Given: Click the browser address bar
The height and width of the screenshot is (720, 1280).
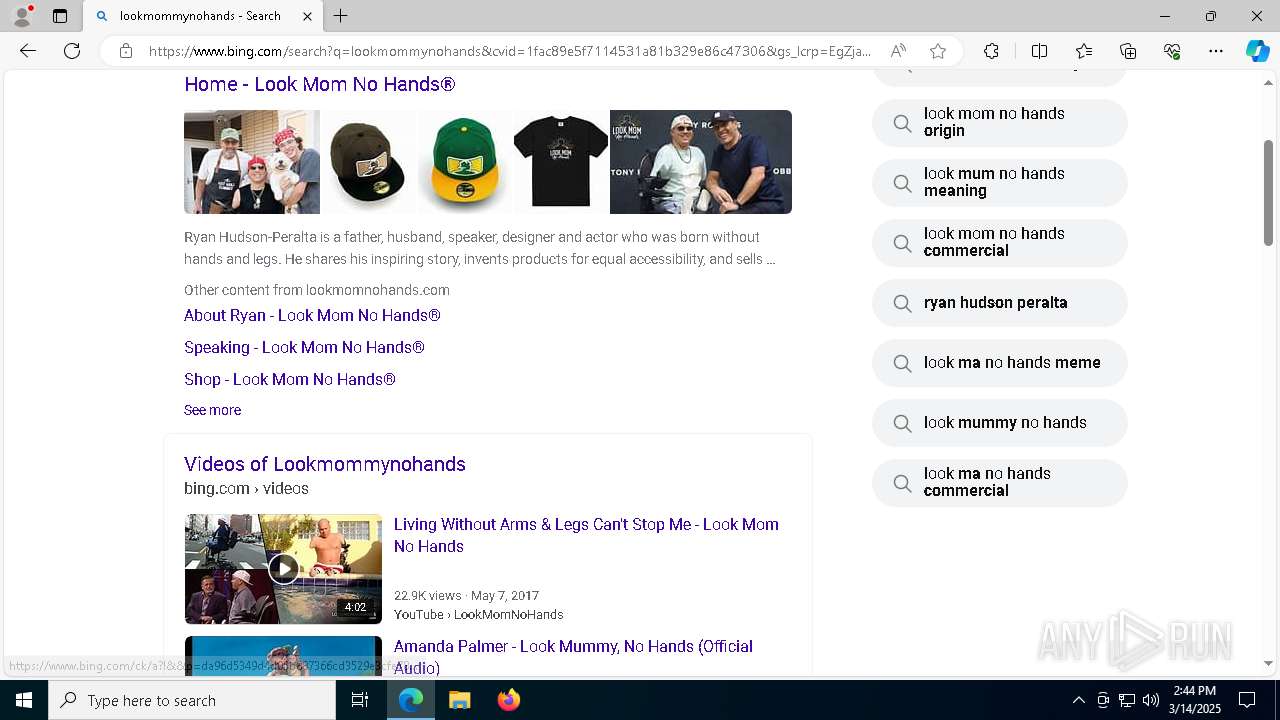Looking at the screenshot, I should point(510,51).
